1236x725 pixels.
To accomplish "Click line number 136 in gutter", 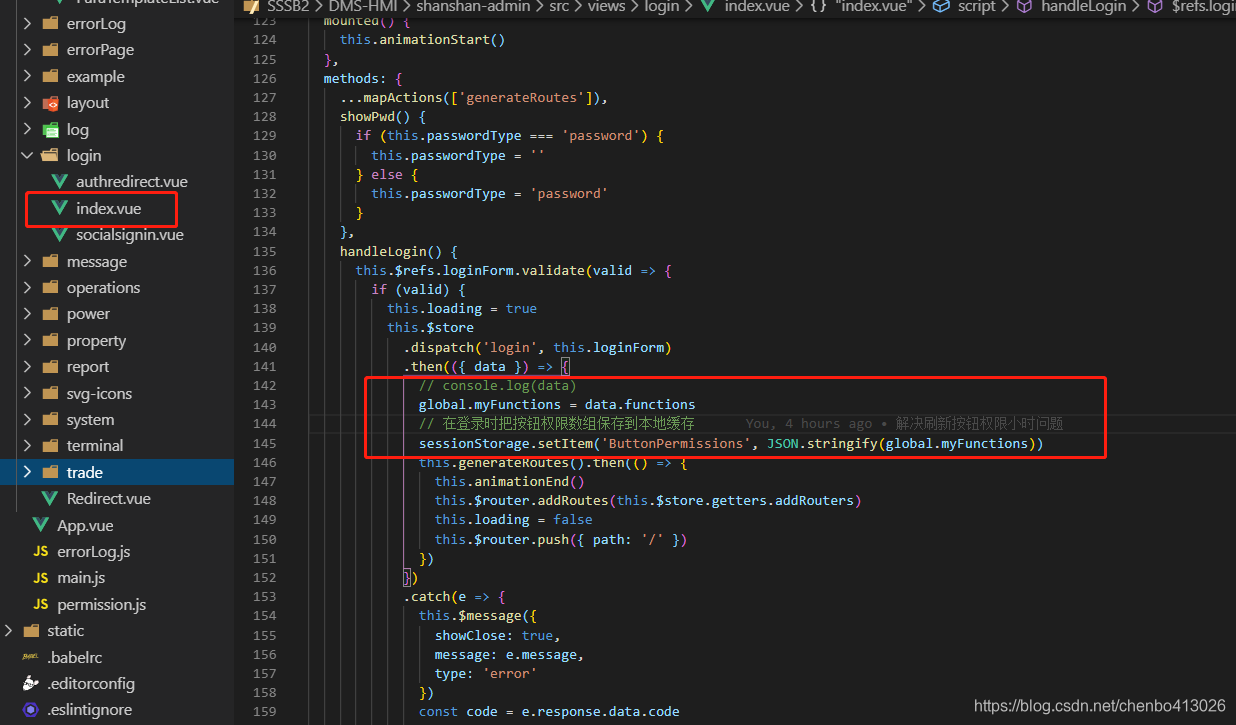I will pos(264,270).
